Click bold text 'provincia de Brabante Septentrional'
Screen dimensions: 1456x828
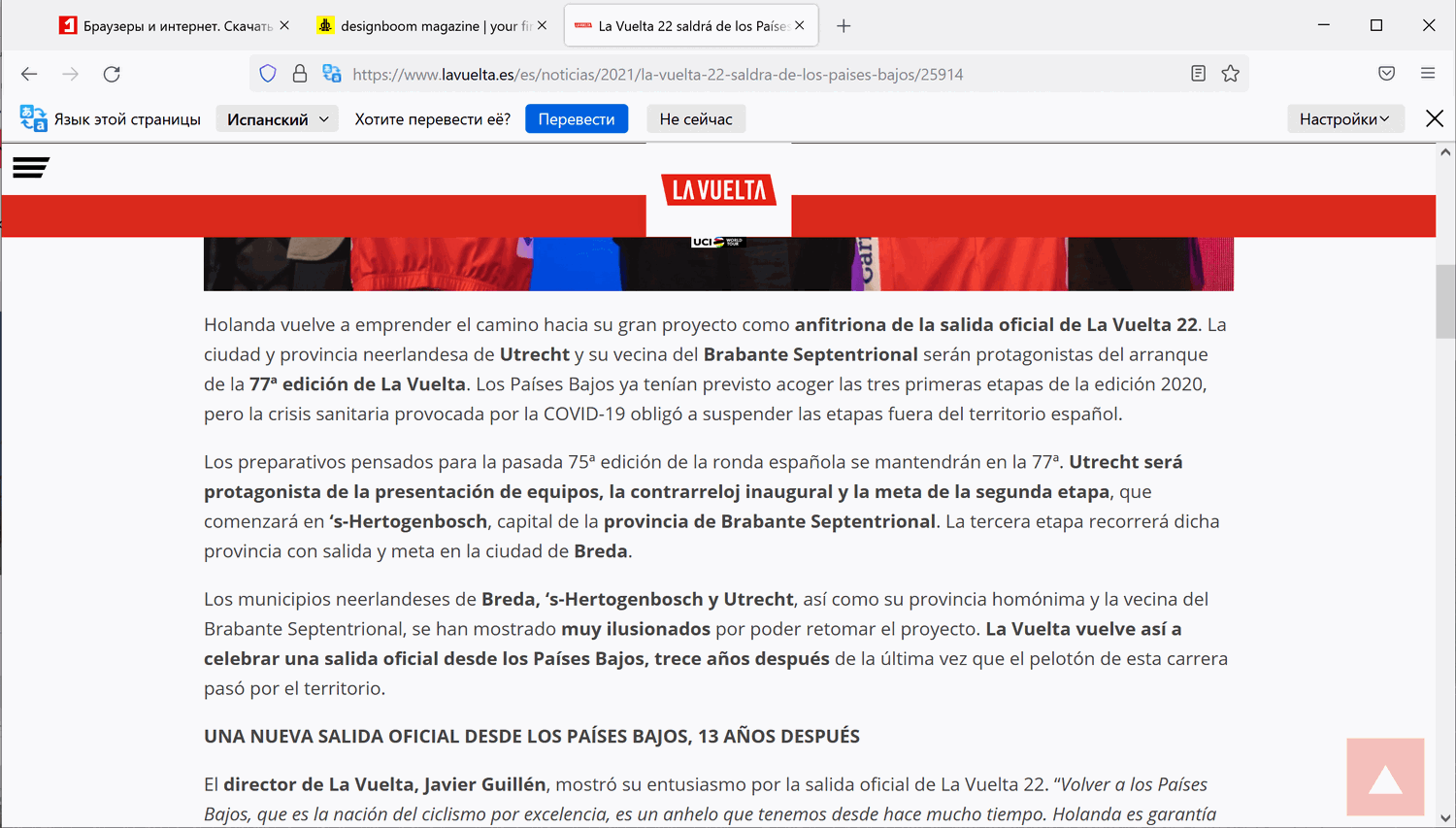point(770,521)
